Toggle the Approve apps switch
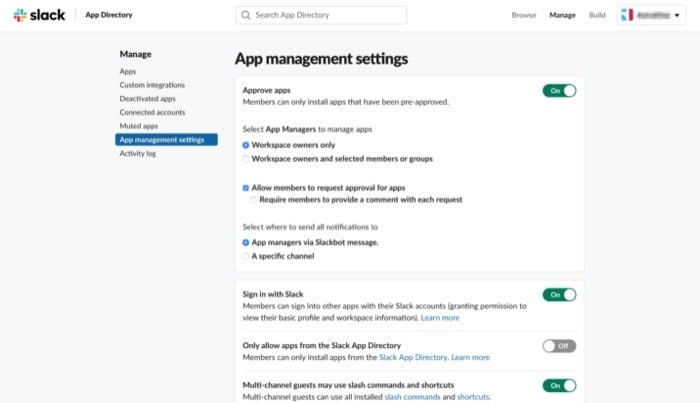This screenshot has width=700, height=403. coord(559,91)
